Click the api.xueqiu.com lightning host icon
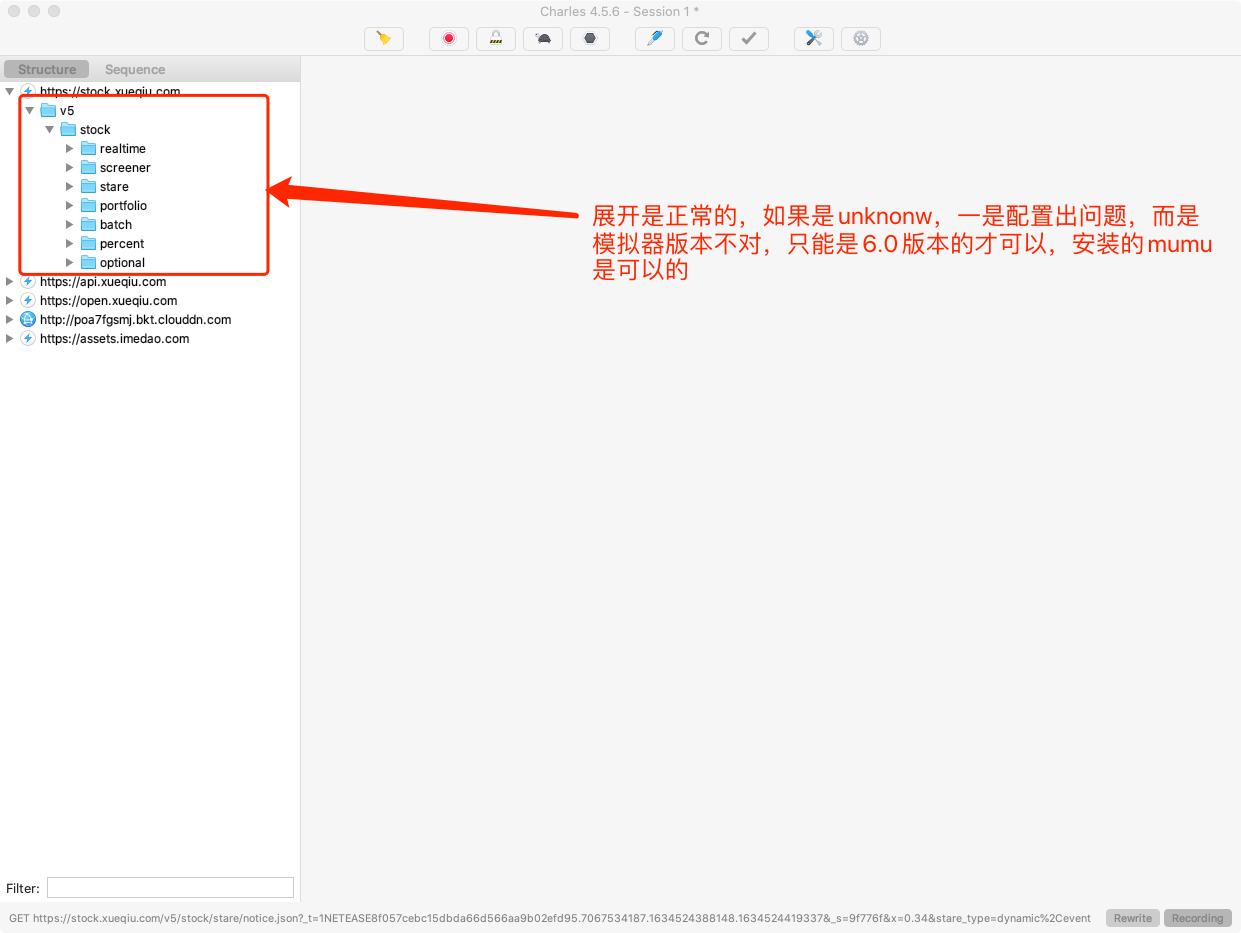Image resolution: width=1241 pixels, height=933 pixels. click(x=28, y=281)
